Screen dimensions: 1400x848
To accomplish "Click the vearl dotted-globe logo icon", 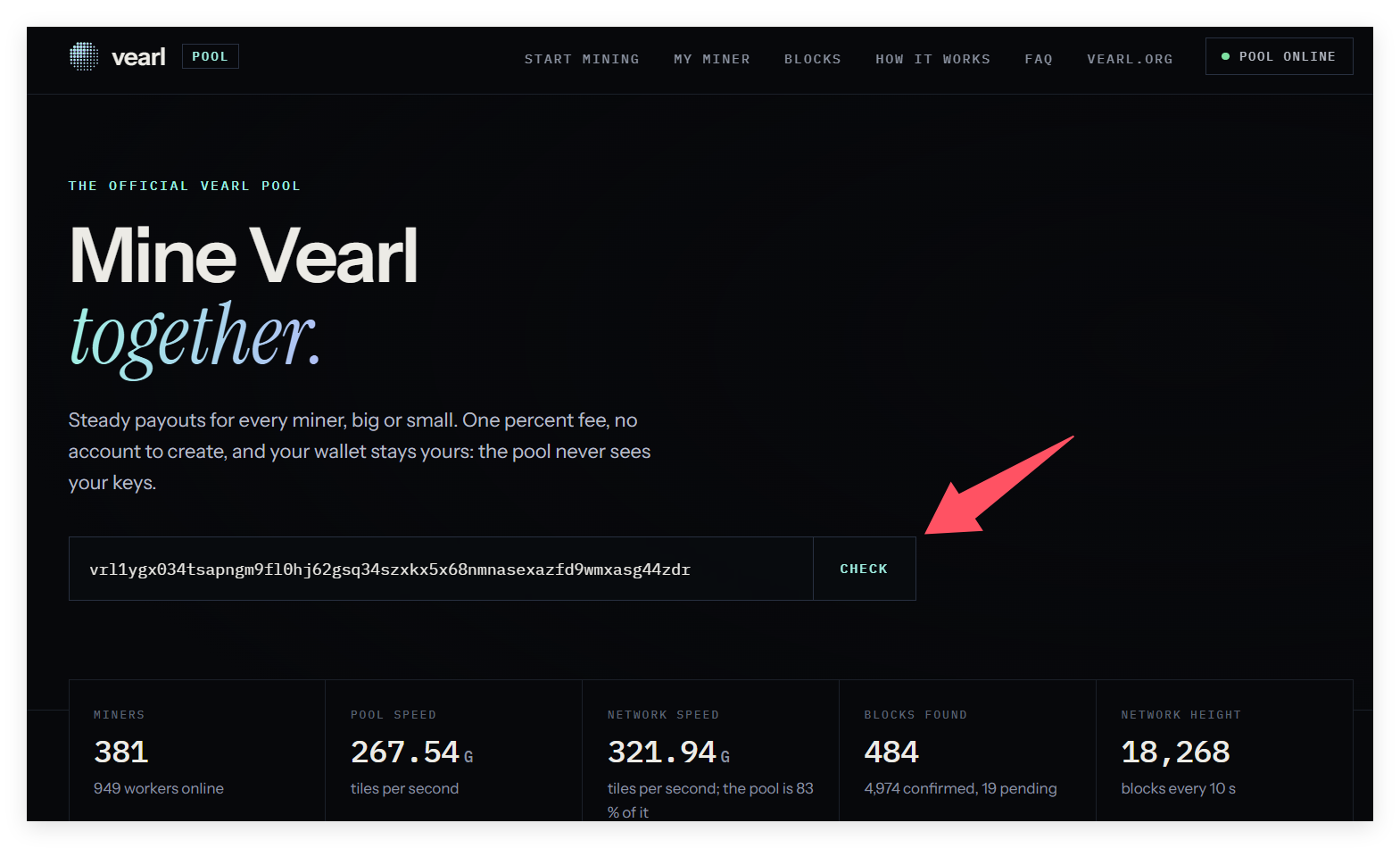I will click(84, 56).
